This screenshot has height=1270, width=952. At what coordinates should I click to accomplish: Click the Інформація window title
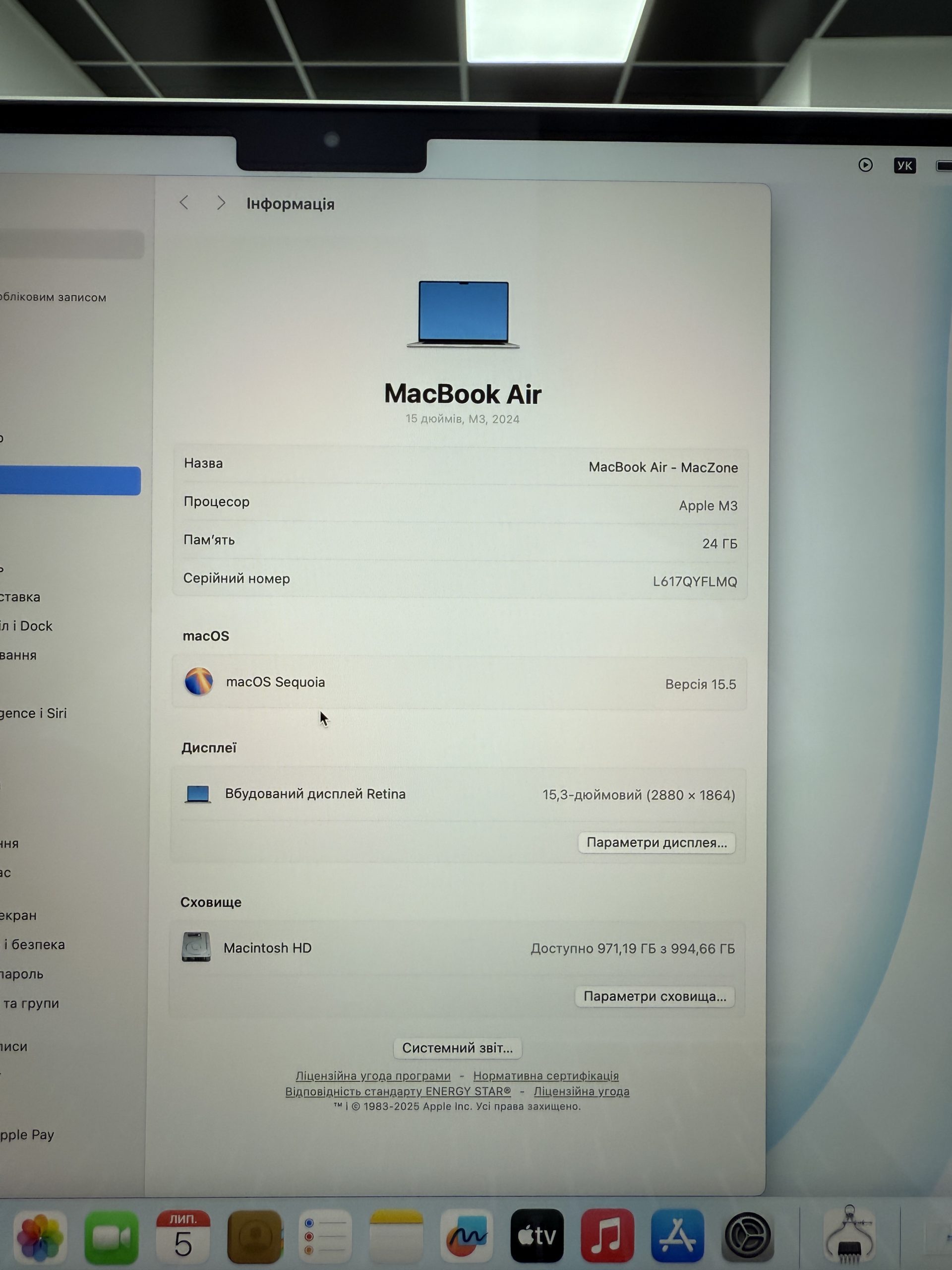click(x=291, y=204)
